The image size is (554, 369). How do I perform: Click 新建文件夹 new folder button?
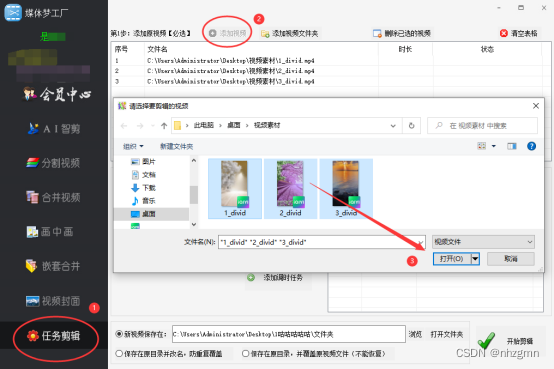pos(176,146)
